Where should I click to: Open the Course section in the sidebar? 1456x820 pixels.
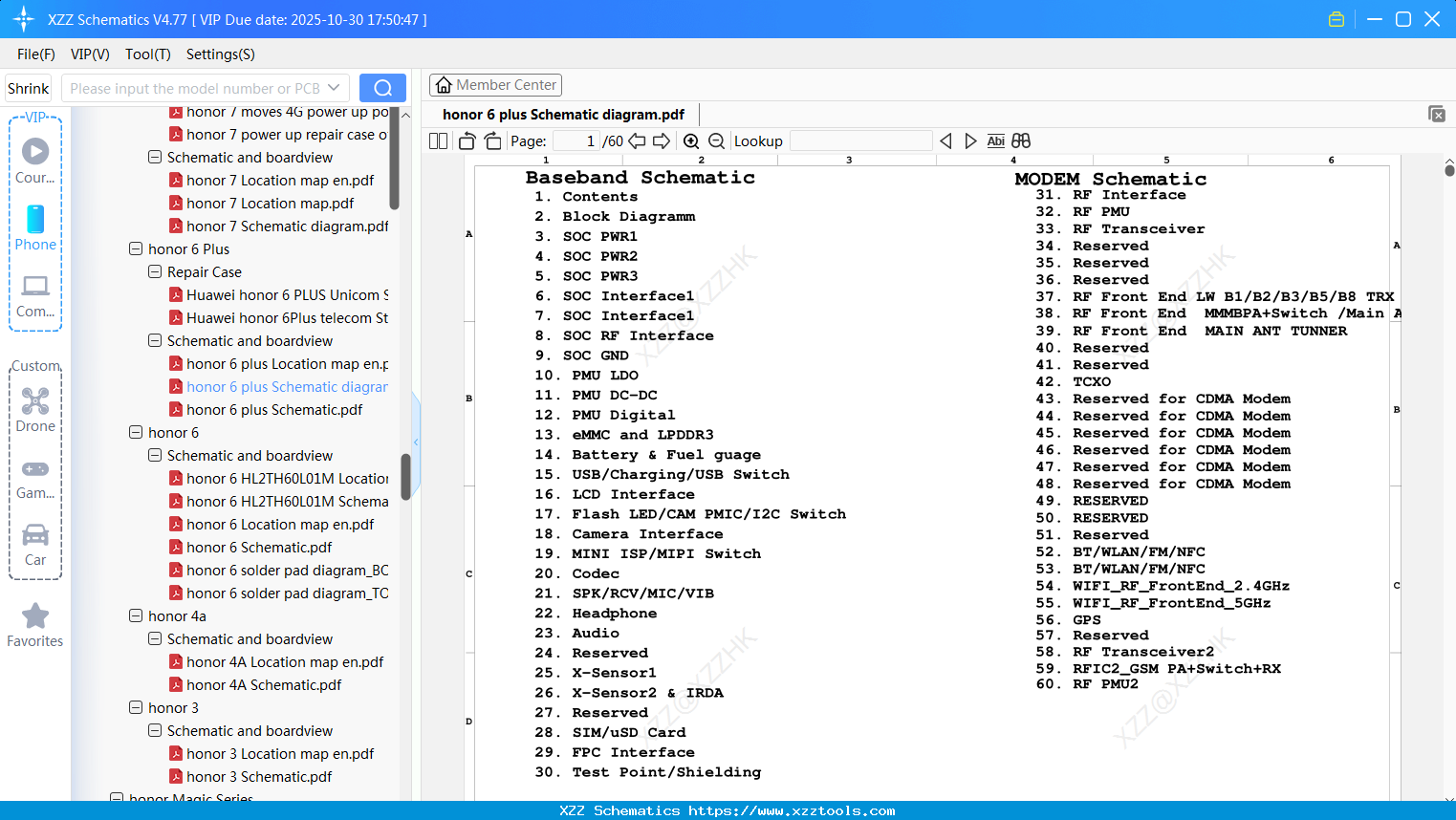[35, 161]
